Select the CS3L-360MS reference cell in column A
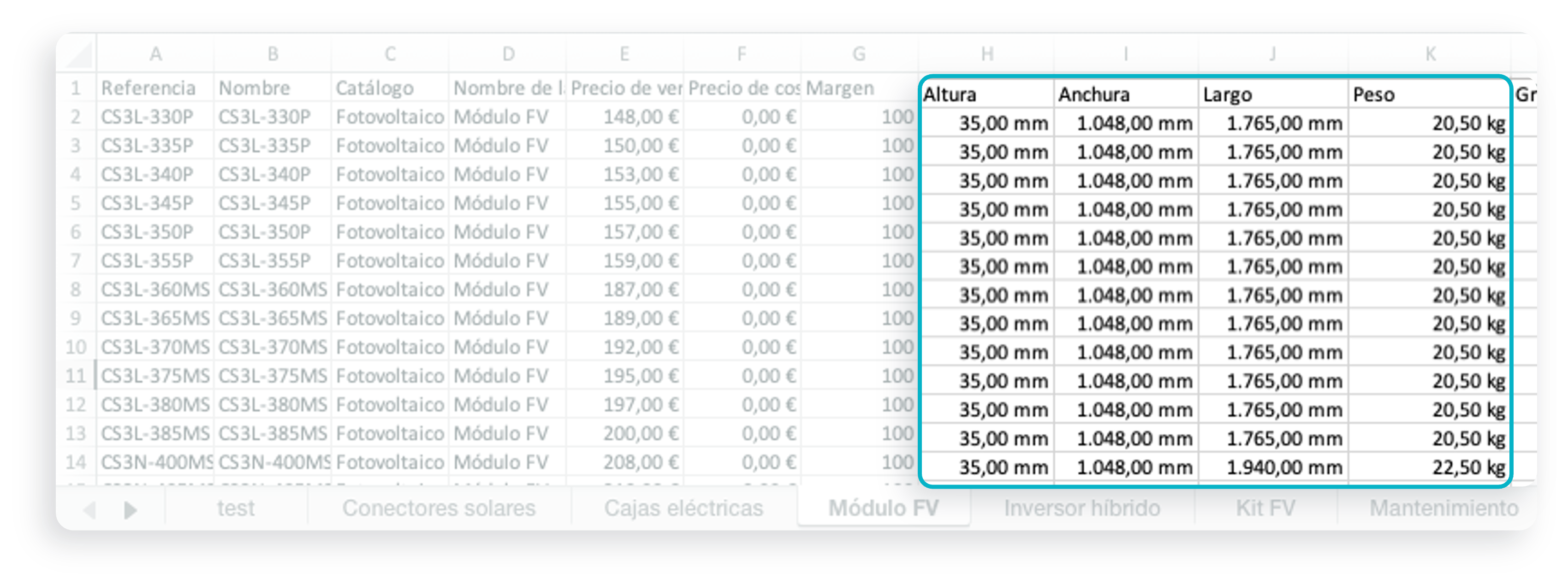1568x585 pixels. pos(155,289)
